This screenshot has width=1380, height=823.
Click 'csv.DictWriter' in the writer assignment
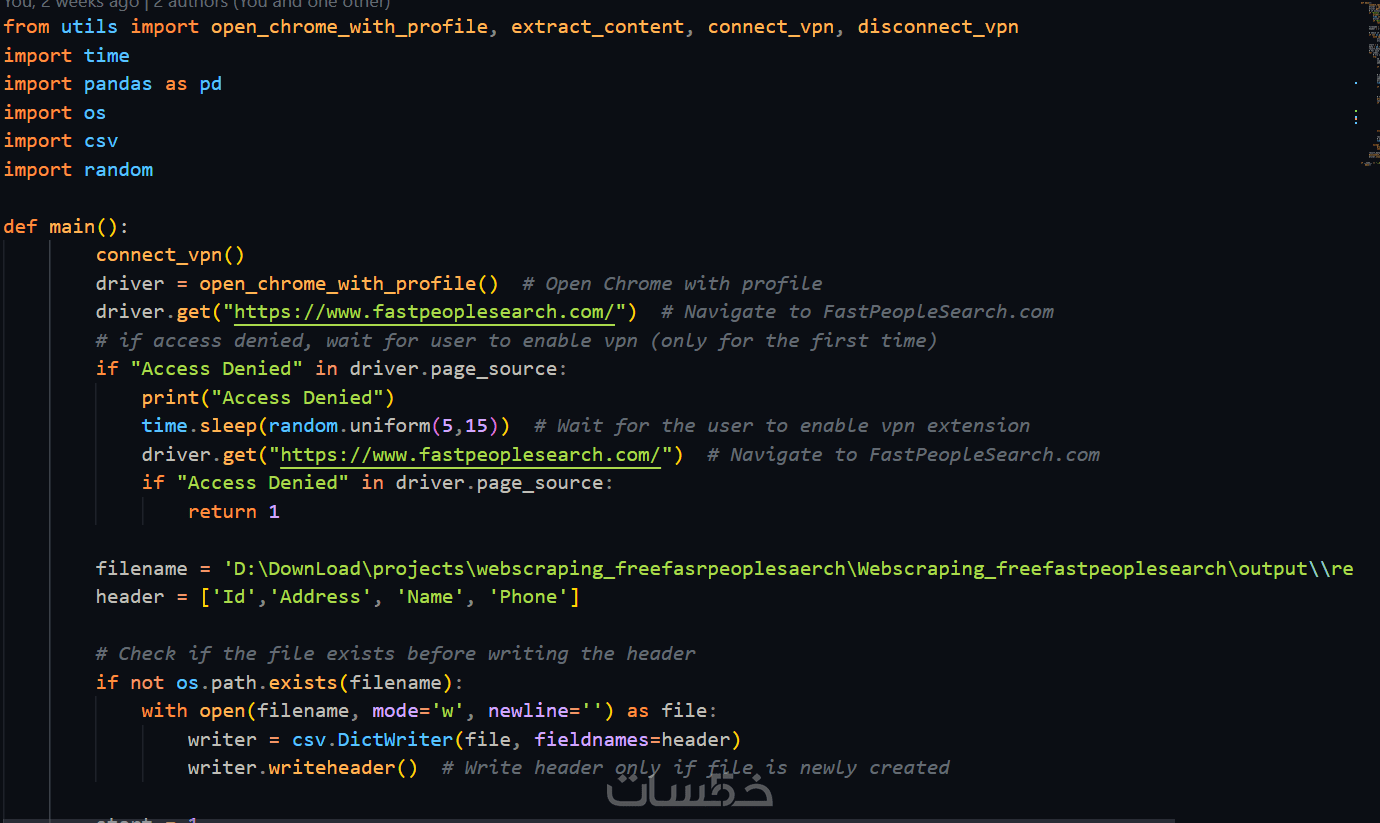(x=372, y=740)
